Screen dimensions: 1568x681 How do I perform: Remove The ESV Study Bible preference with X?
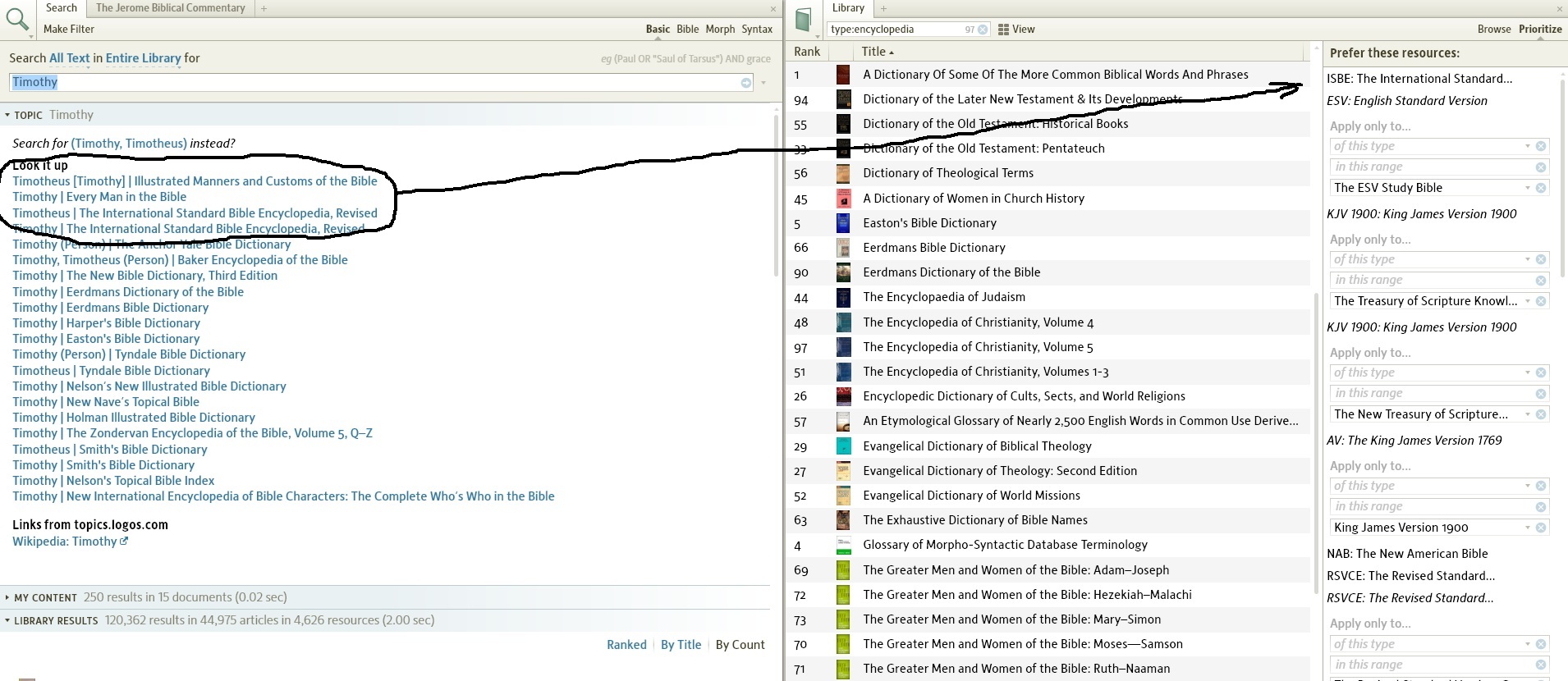coord(1541,188)
